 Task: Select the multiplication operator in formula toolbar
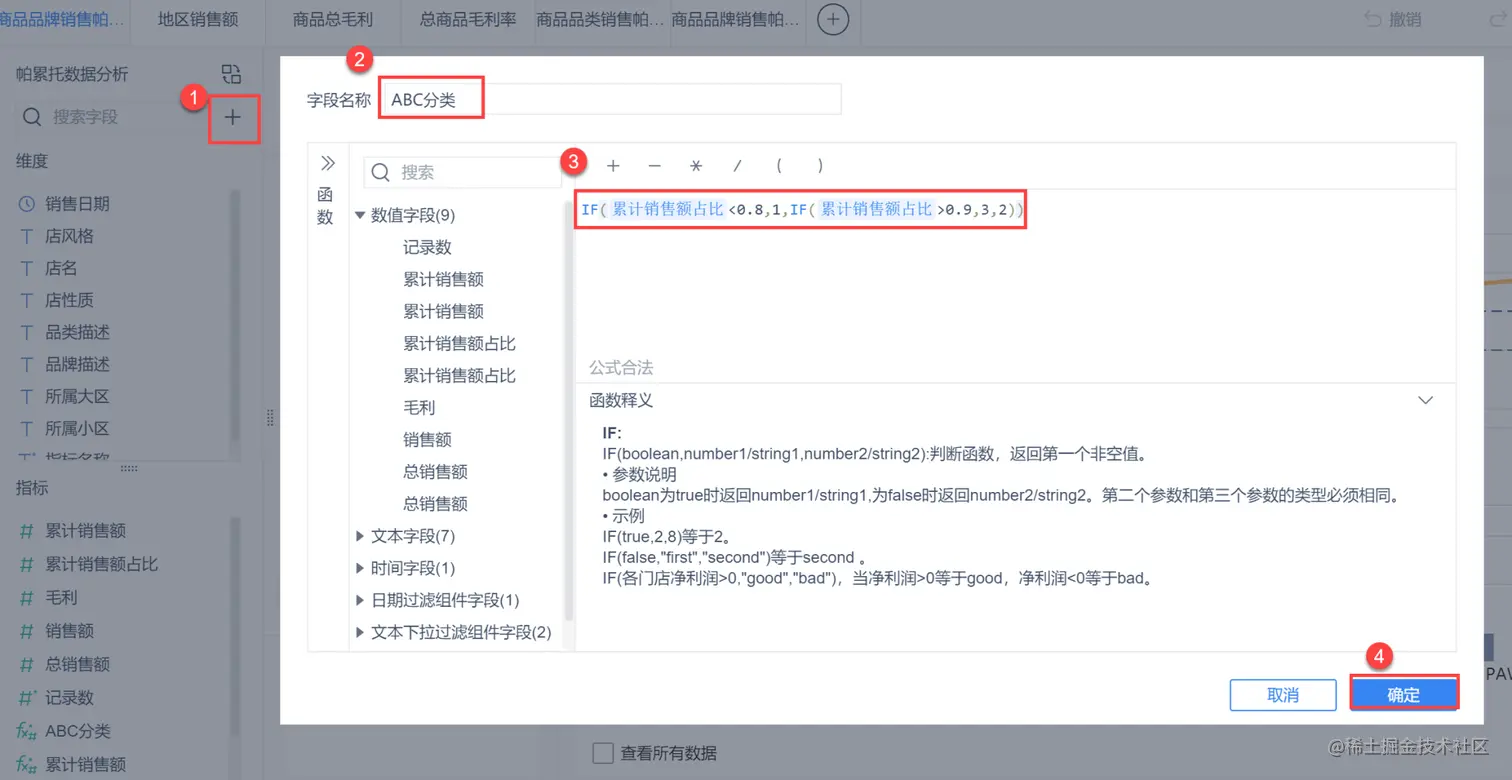tap(695, 166)
